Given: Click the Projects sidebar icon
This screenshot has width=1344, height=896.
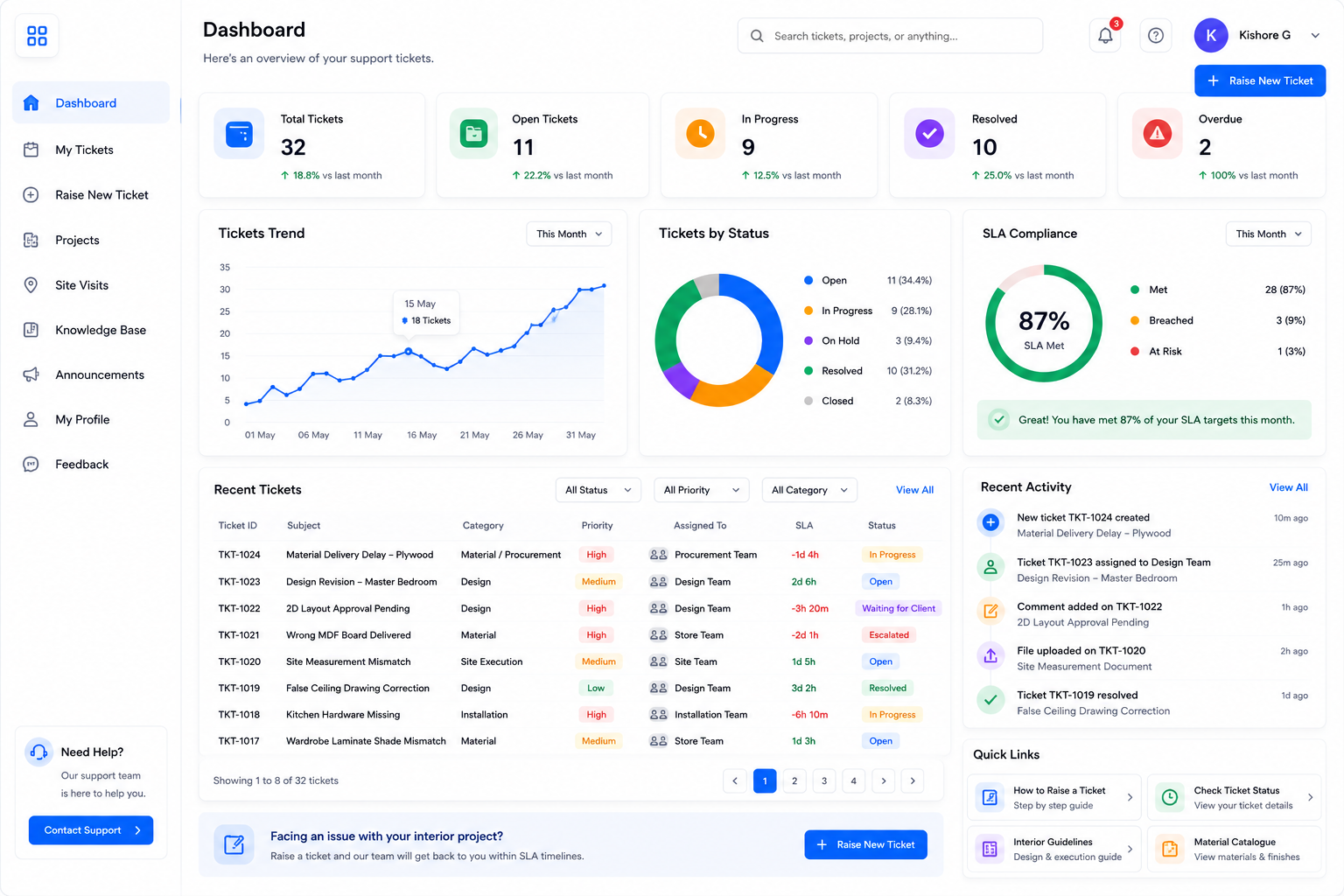Looking at the screenshot, I should click(x=31, y=240).
